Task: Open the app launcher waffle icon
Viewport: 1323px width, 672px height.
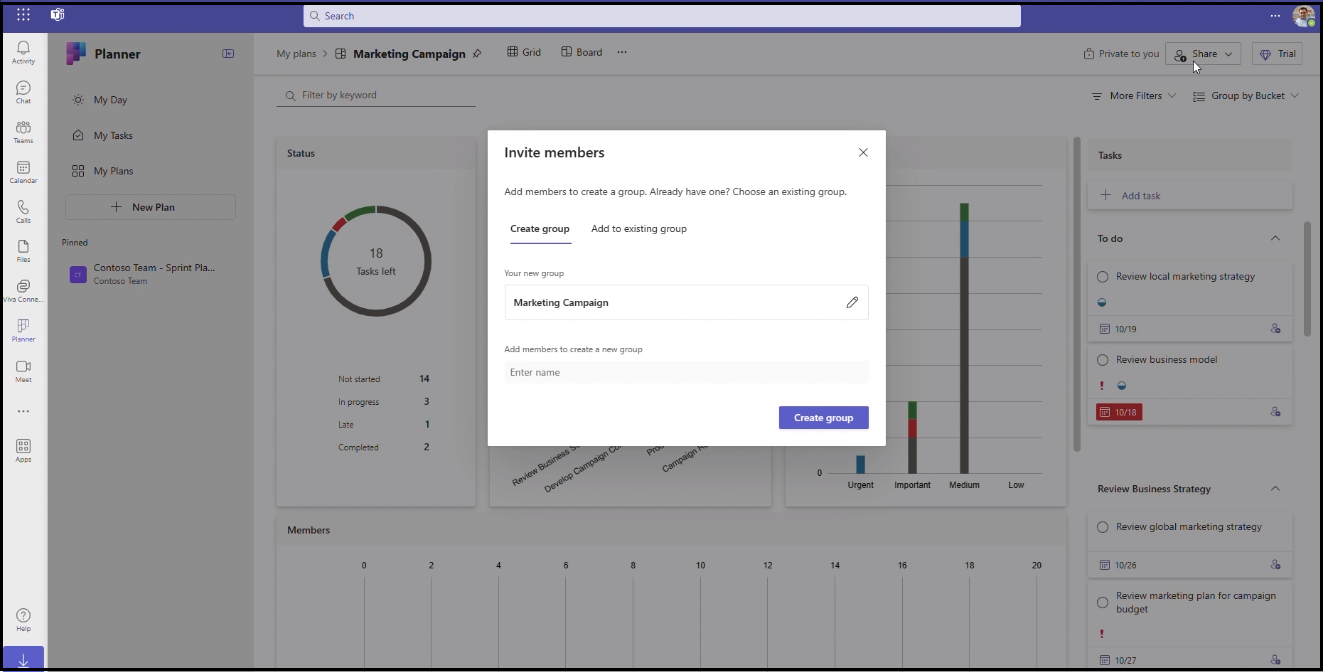Action: click(x=23, y=15)
